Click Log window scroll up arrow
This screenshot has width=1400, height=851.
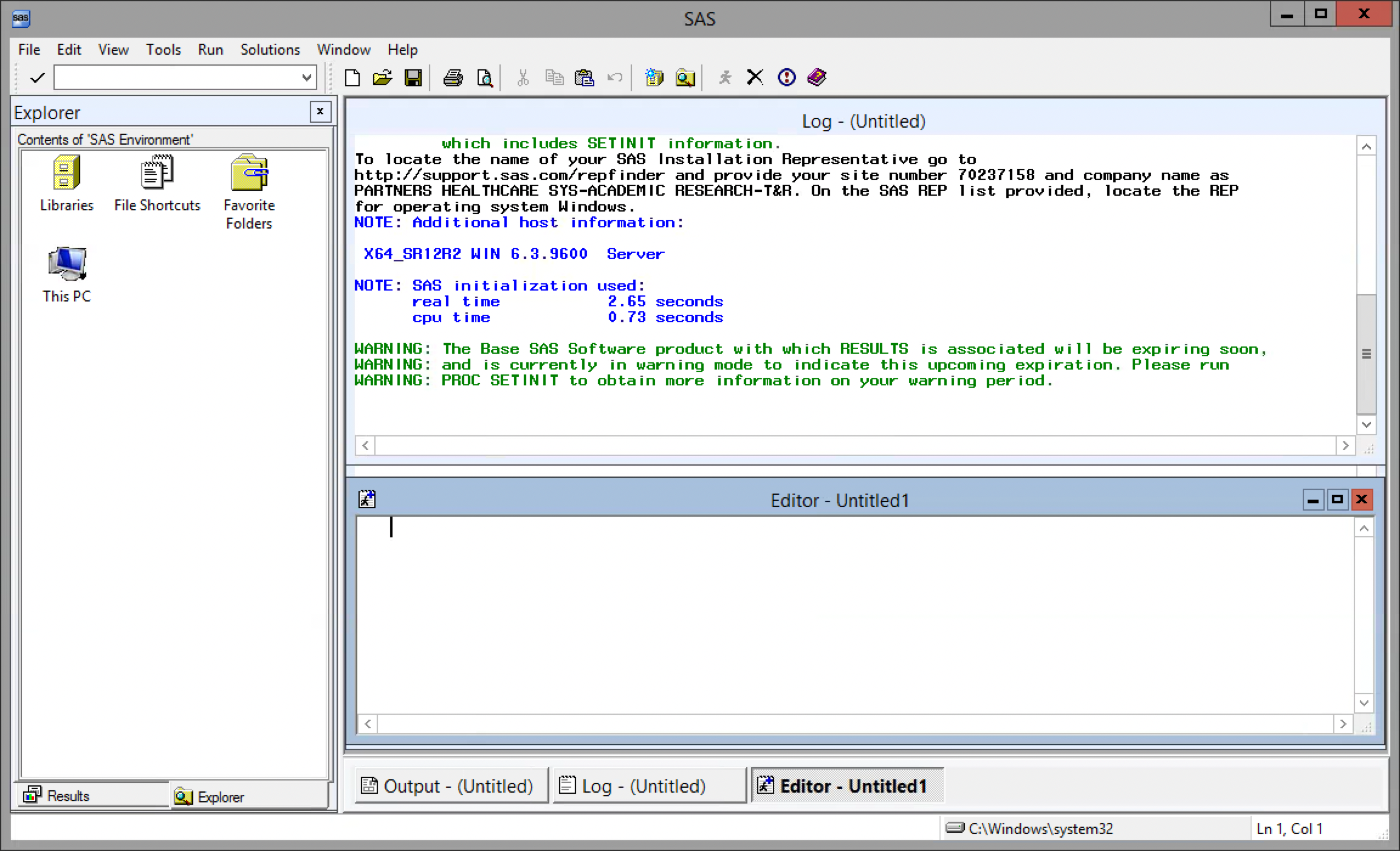[1367, 146]
